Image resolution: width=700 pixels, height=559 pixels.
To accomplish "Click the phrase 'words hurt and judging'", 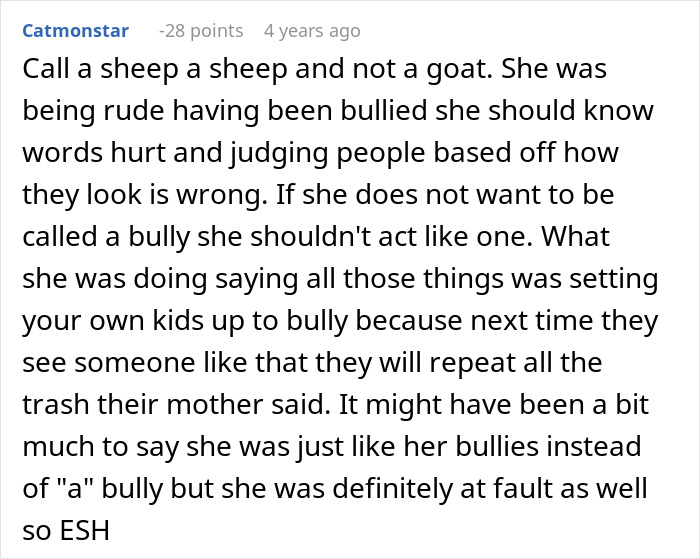I will (175, 153).
